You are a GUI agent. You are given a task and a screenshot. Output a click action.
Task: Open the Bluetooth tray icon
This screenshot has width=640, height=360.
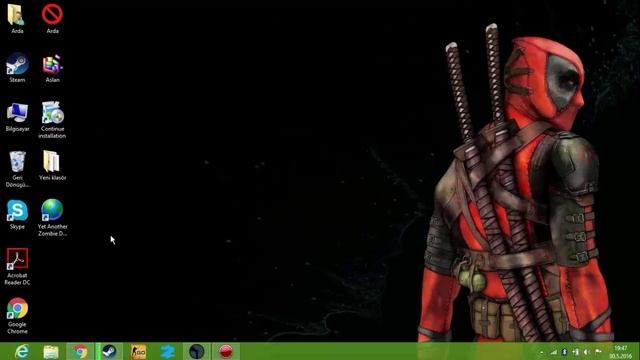pyautogui.click(x=564, y=352)
